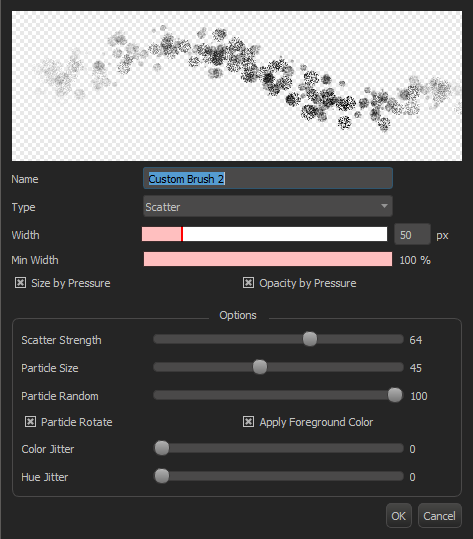
Task: Click the brush stroke preview image
Action: click(x=237, y=86)
